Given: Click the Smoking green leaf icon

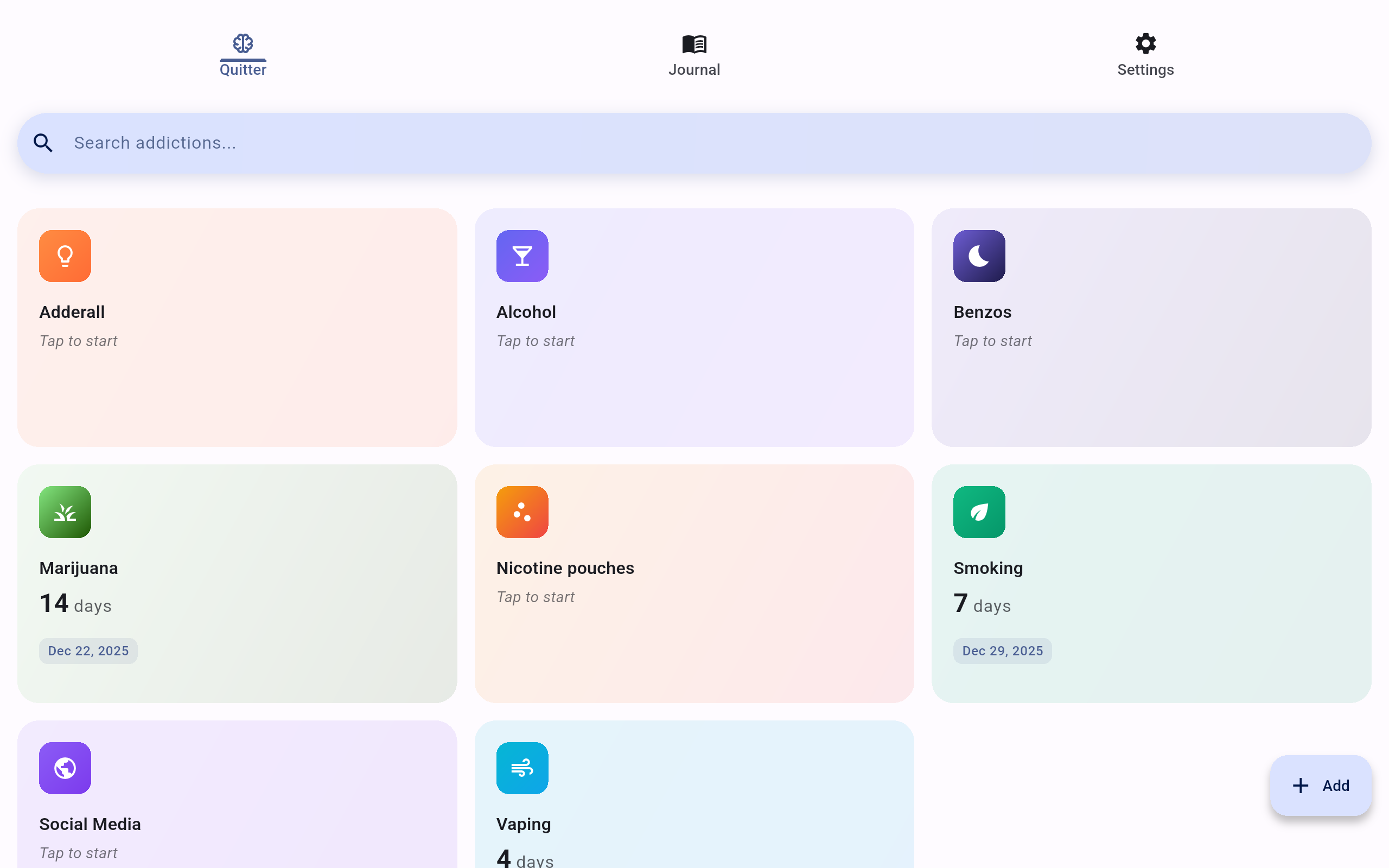Looking at the screenshot, I should coord(979,512).
